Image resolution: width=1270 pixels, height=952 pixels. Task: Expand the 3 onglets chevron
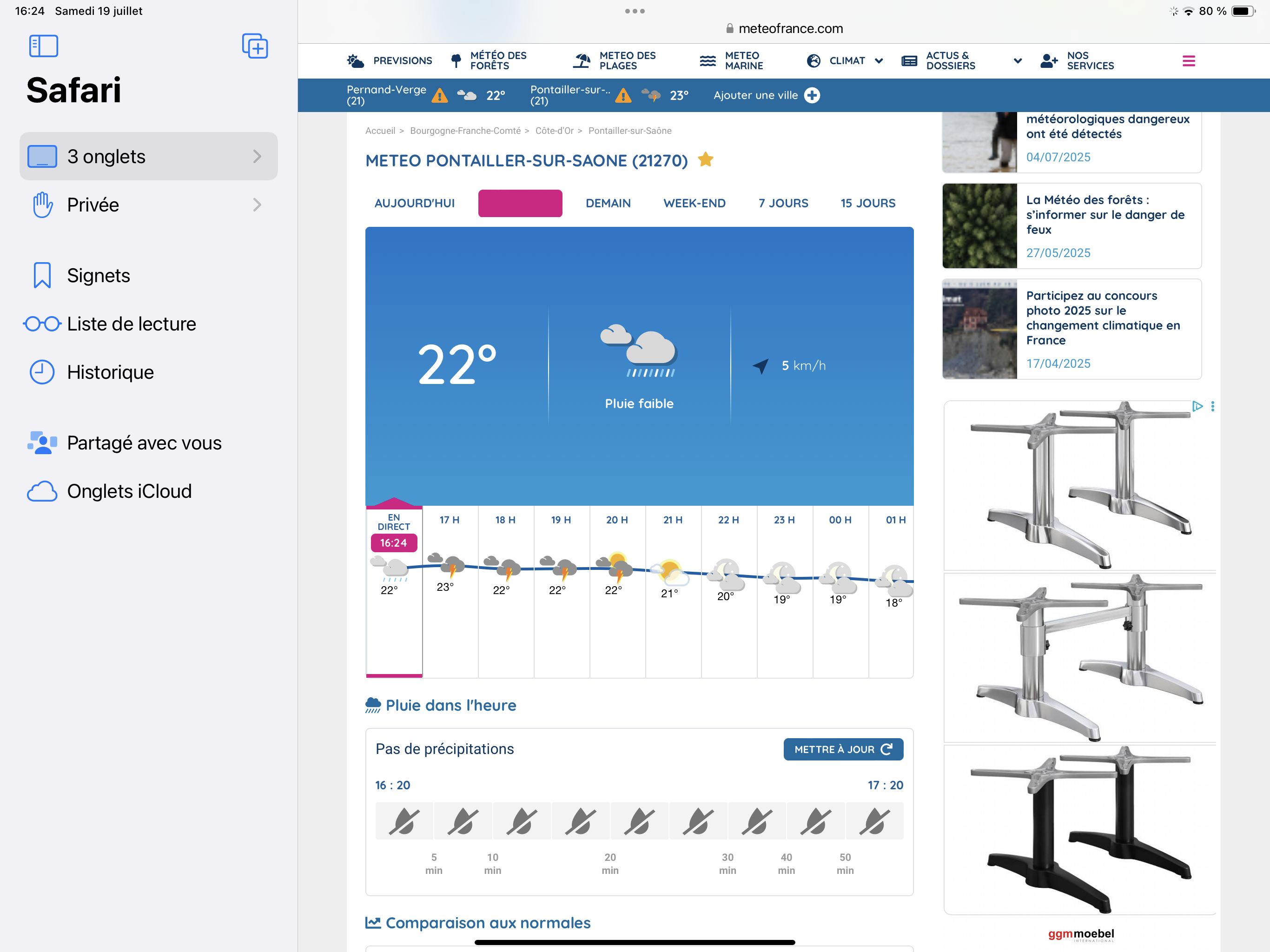(x=257, y=156)
